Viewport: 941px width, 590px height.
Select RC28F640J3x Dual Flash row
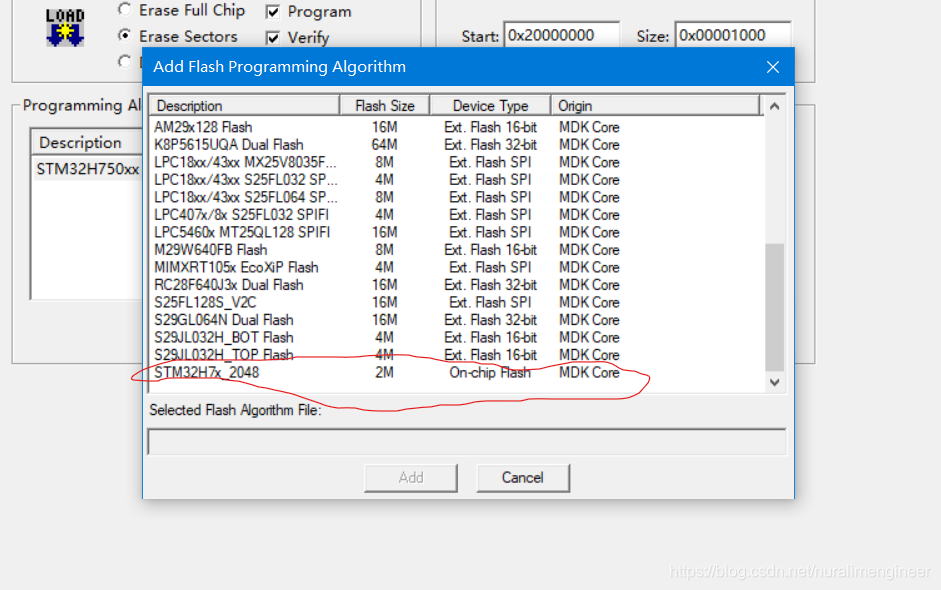pos(457,284)
